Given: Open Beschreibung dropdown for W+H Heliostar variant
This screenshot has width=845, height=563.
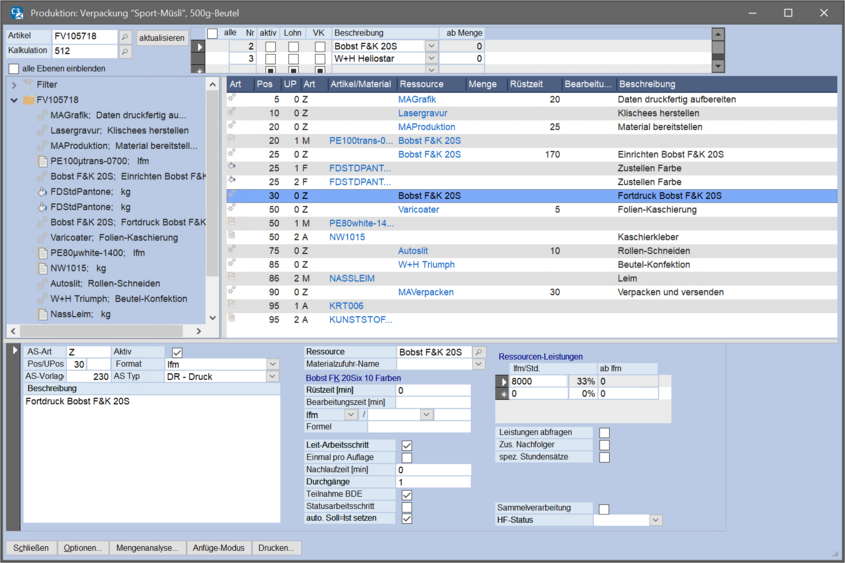Looking at the screenshot, I should [x=431, y=59].
